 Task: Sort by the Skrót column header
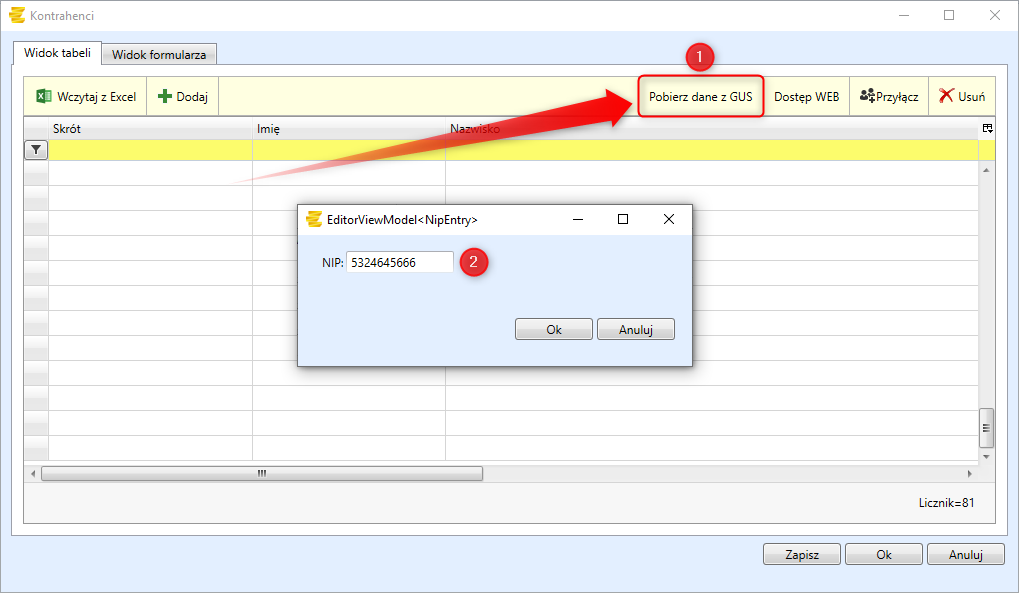150,129
